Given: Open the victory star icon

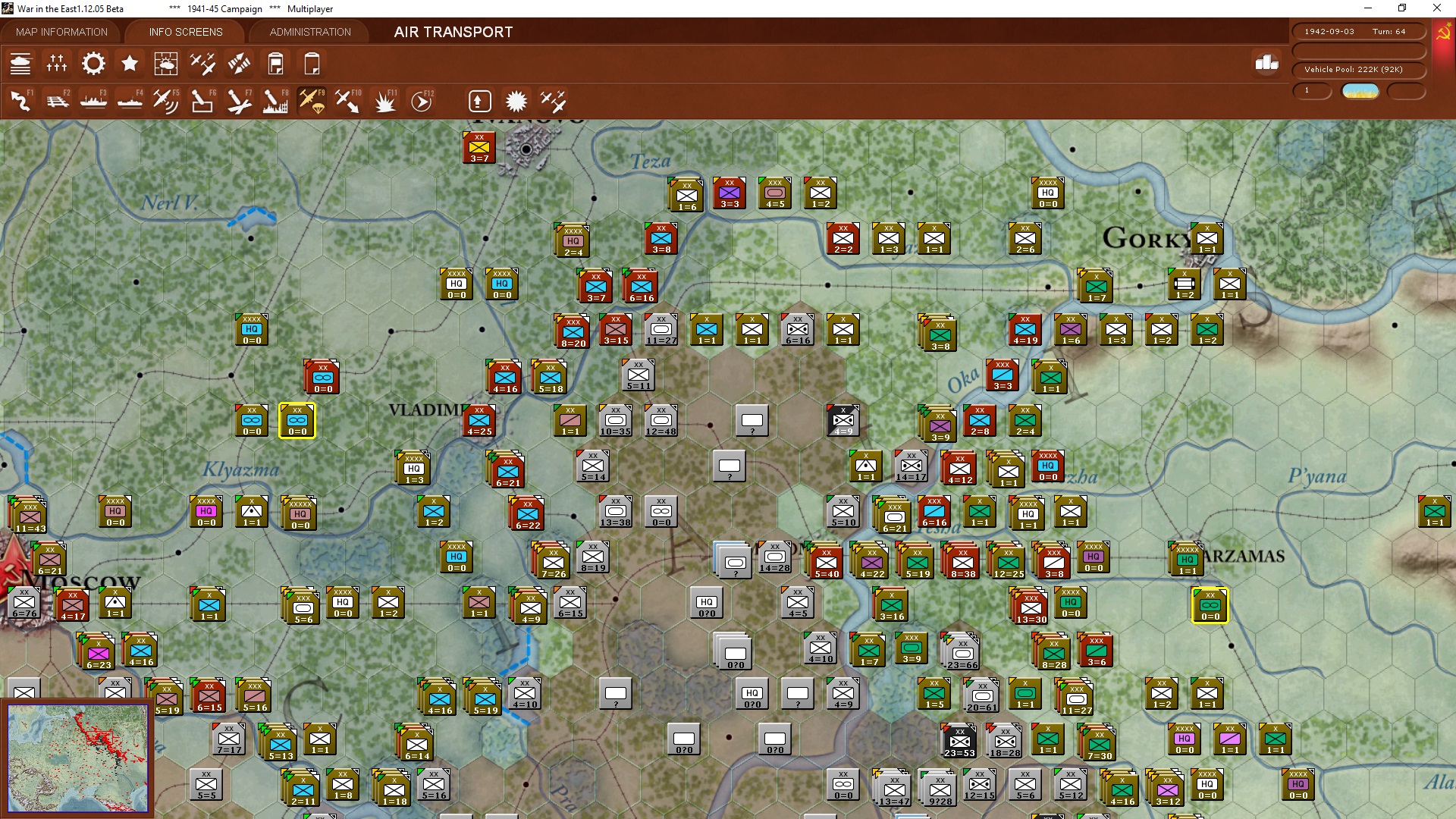Looking at the screenshot, I should coord(130,64).
